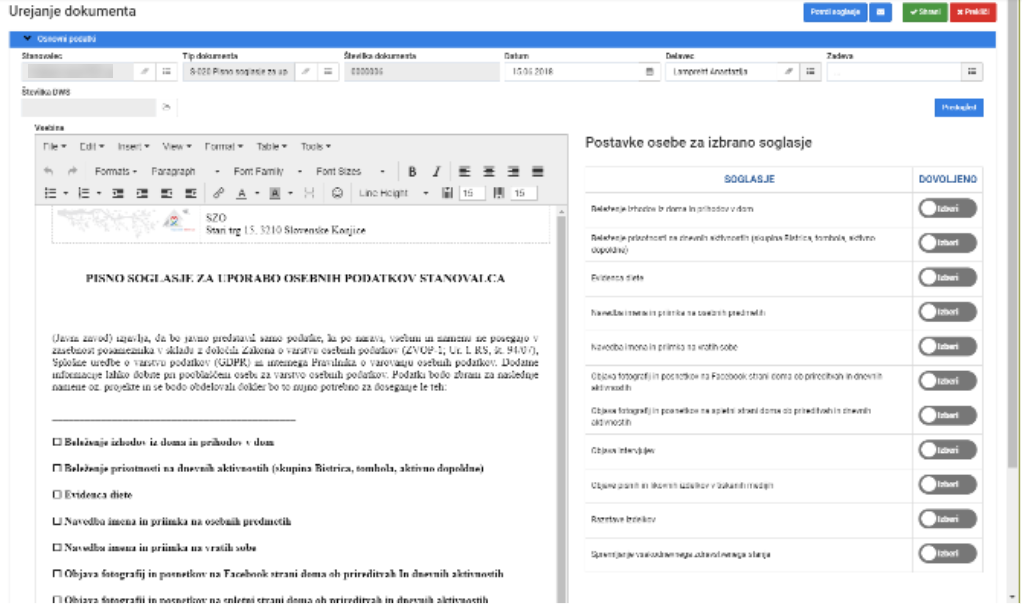Screen dimensions: 1022x607
Task: Open background color picker arrow
Action: click(291, 194)
